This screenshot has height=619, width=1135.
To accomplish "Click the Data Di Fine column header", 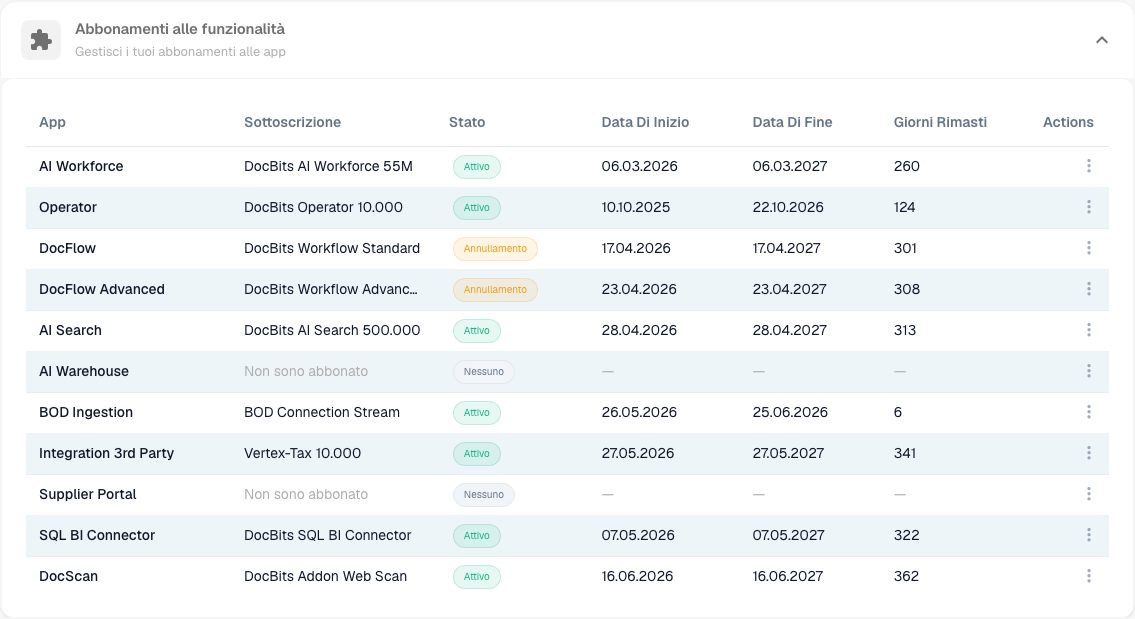I will click(793, 122).
